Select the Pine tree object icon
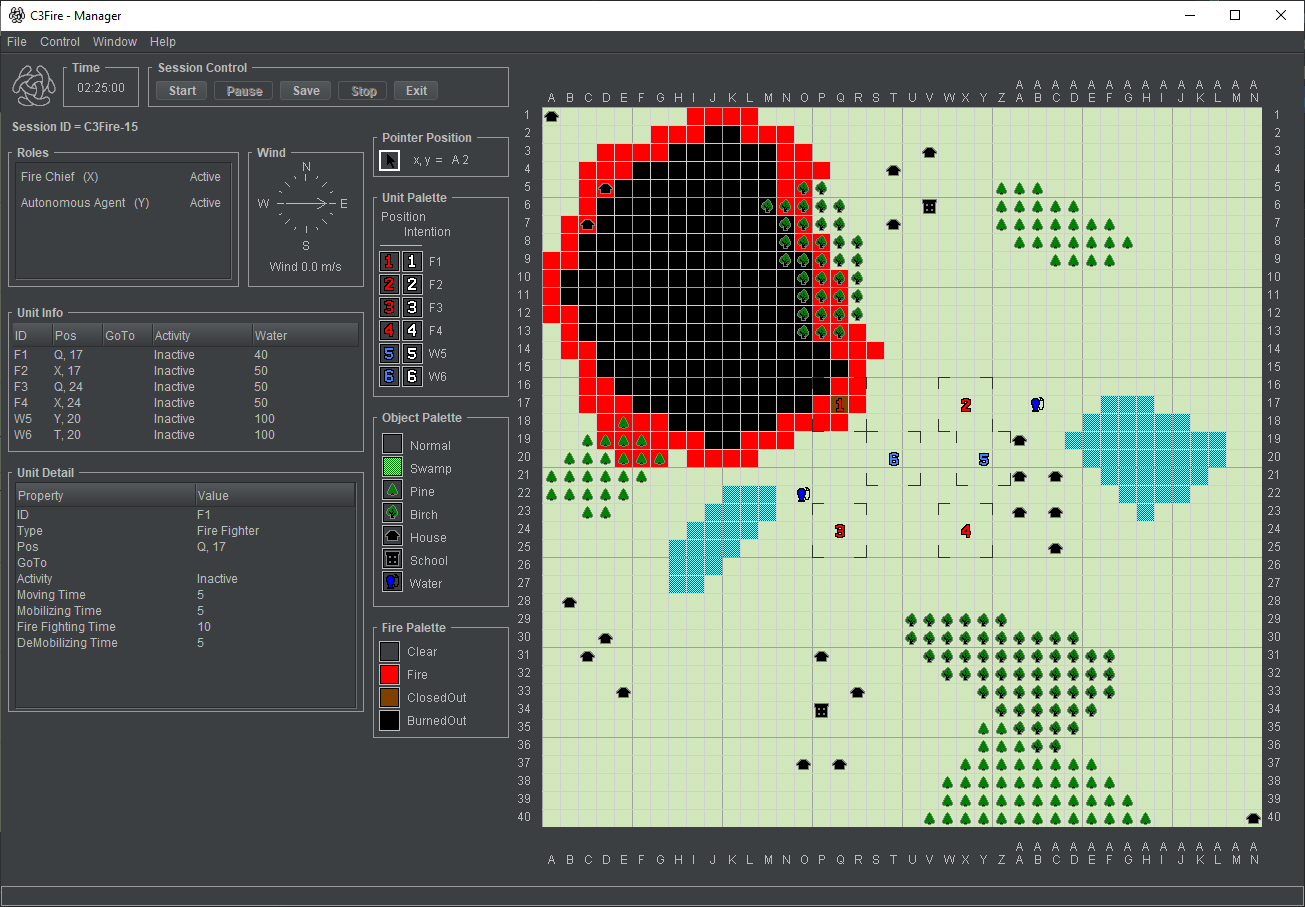 [392, 491]
